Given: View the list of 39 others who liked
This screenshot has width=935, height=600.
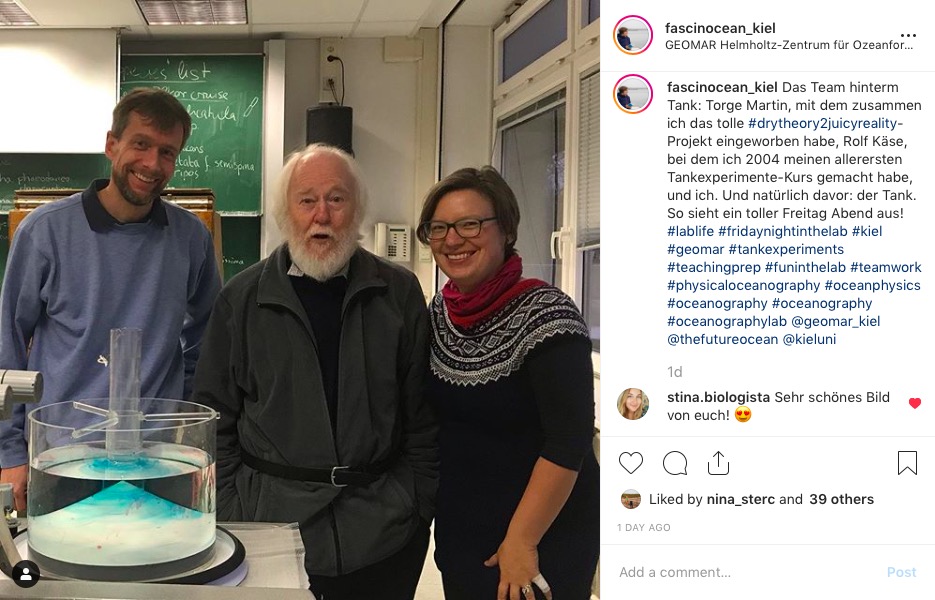Looking at the screenshot, I should click(841, 499).
